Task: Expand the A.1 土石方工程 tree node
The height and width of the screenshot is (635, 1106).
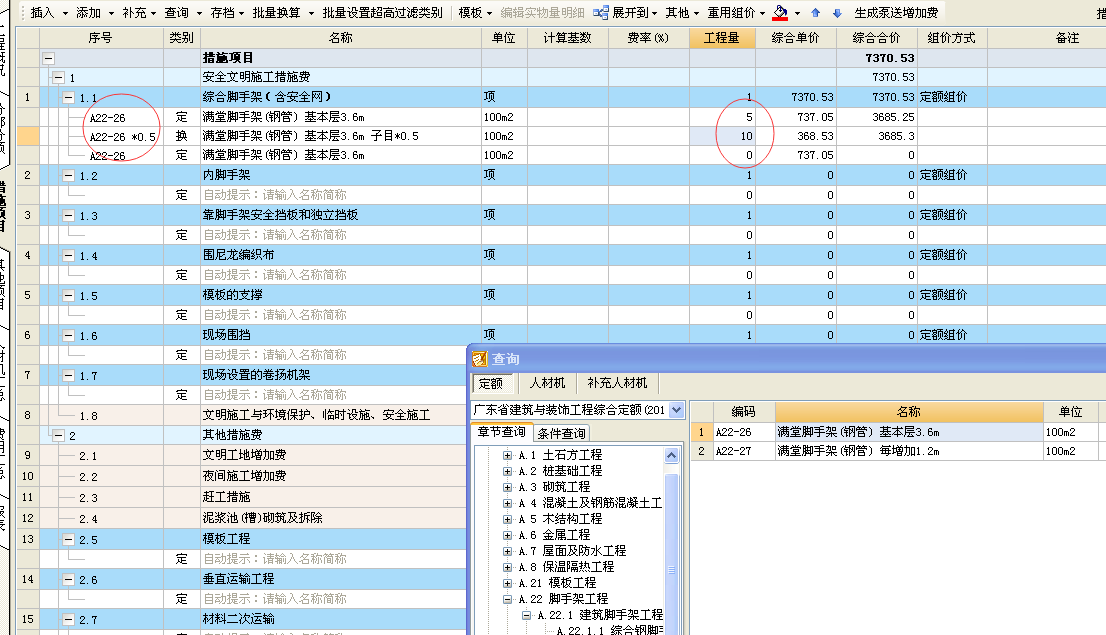Action: pos(507,455)
